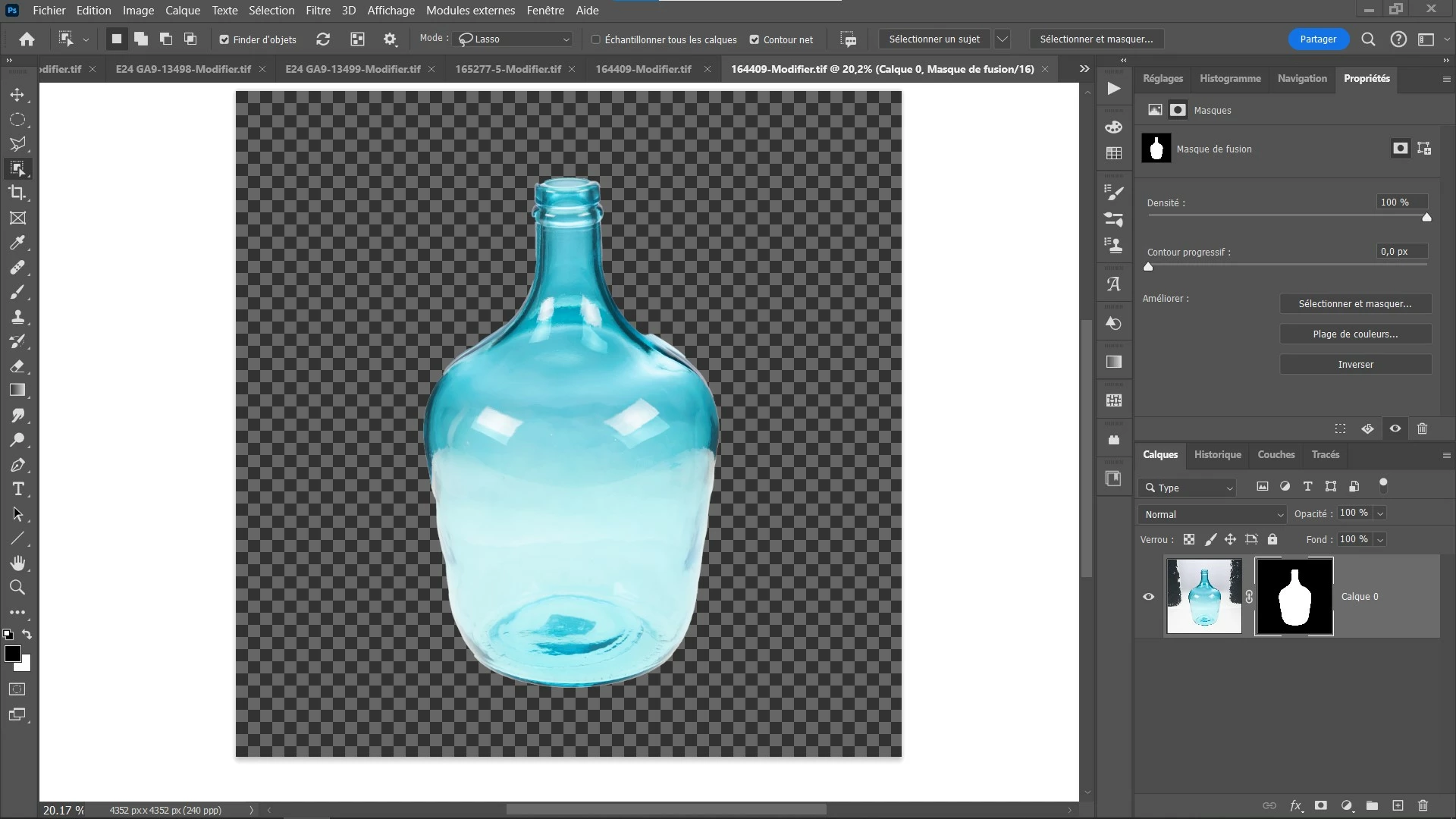Image resolution: width=1456 pixels, height=819 pixels.
Task: Select the Eraser tool
Action: 17,366
